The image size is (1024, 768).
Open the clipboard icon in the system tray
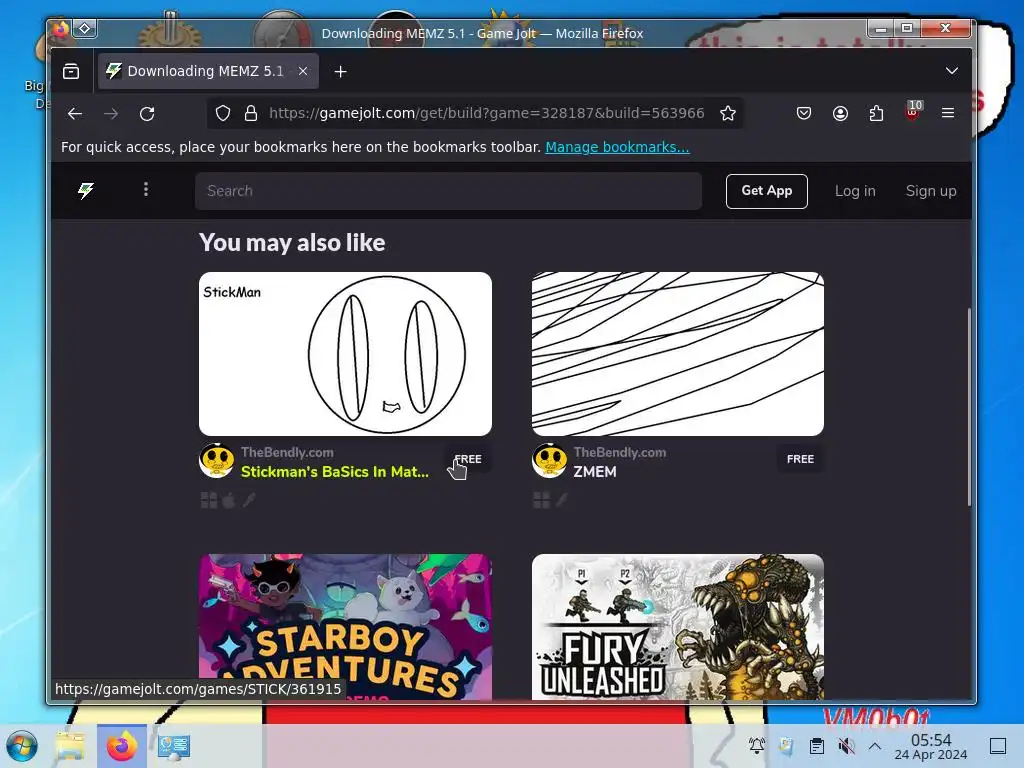(x=816, y=746)
